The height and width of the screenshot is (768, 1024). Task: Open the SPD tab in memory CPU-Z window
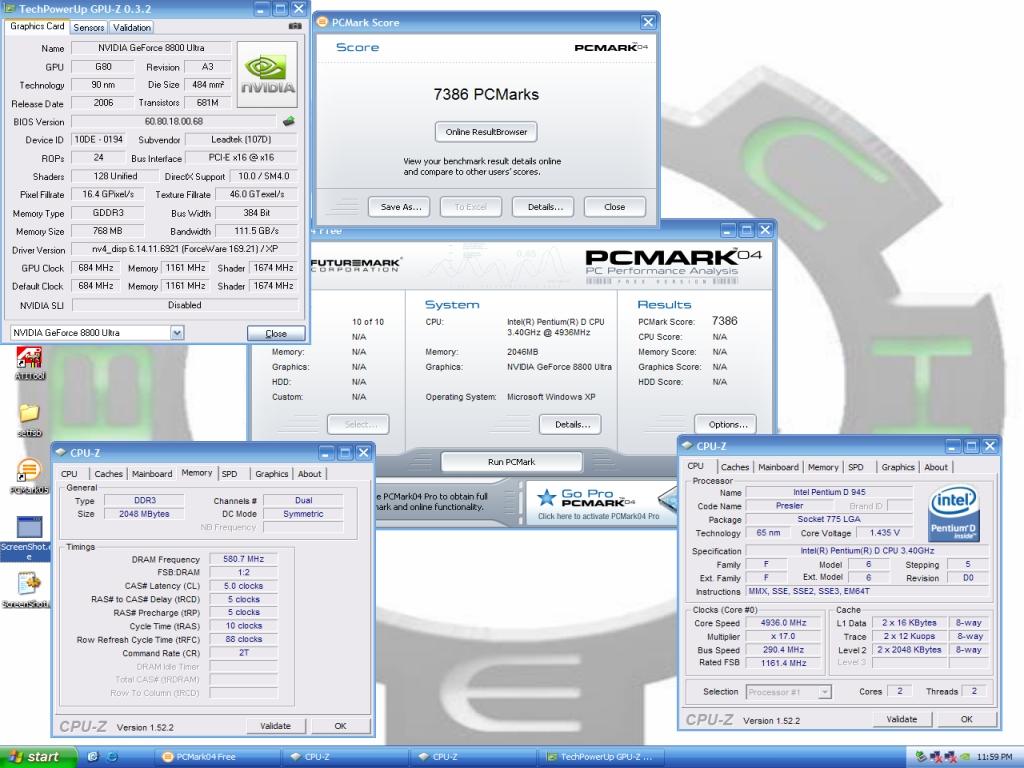229,474
